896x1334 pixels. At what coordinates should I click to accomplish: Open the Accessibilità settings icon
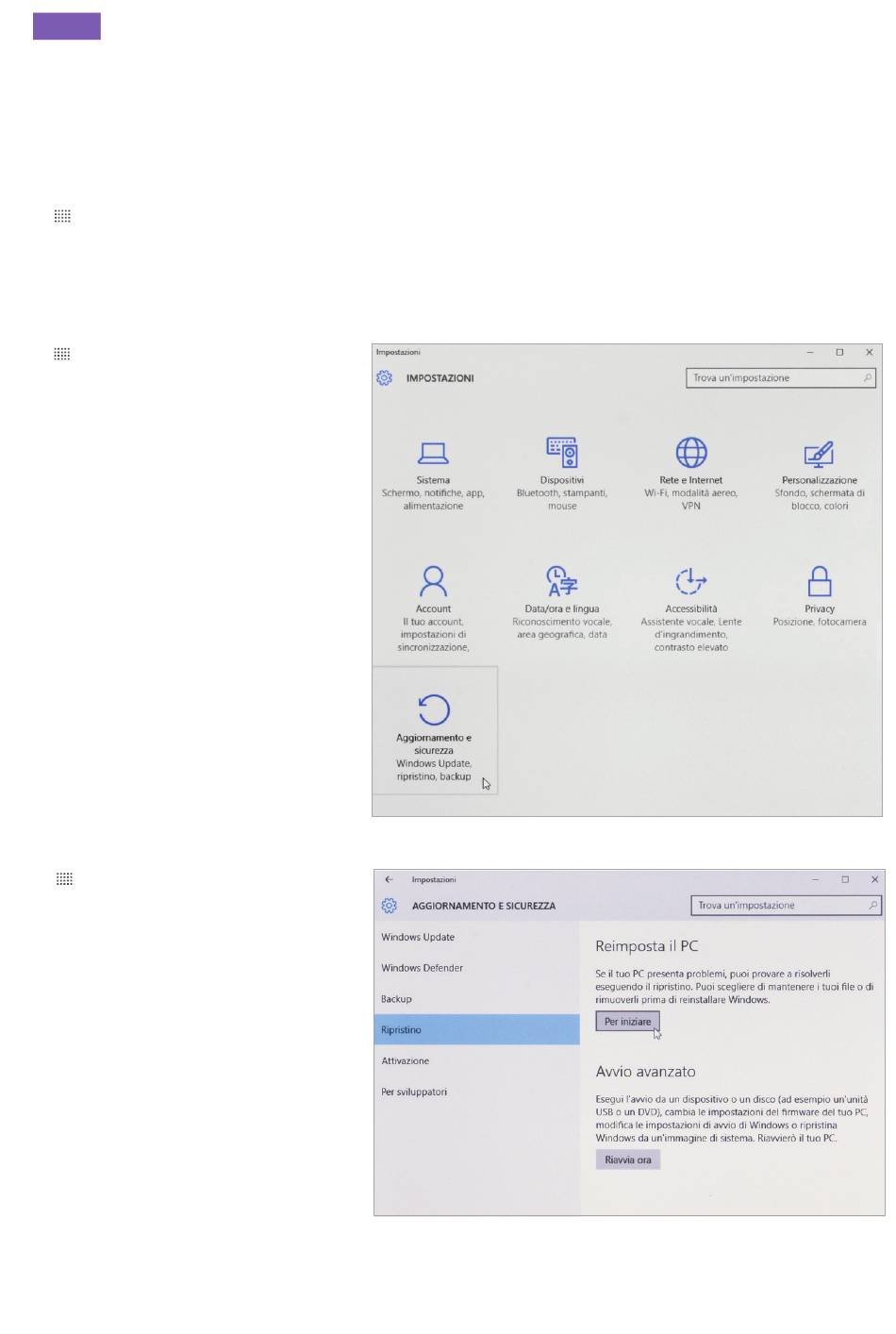(691, 581)
